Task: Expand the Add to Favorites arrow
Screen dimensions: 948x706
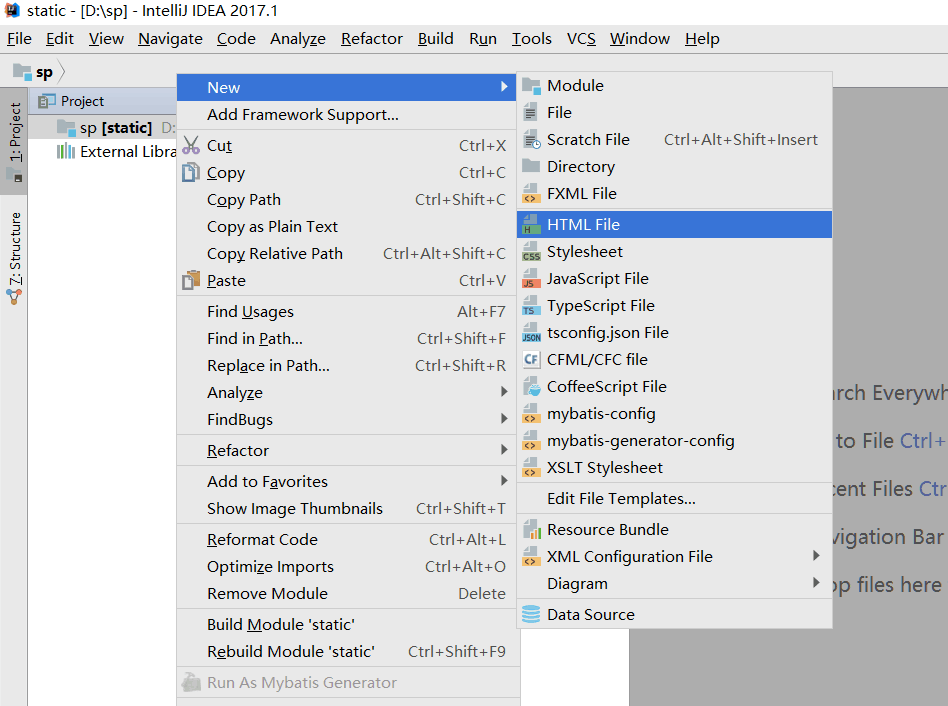Action: tap(504, 481)
